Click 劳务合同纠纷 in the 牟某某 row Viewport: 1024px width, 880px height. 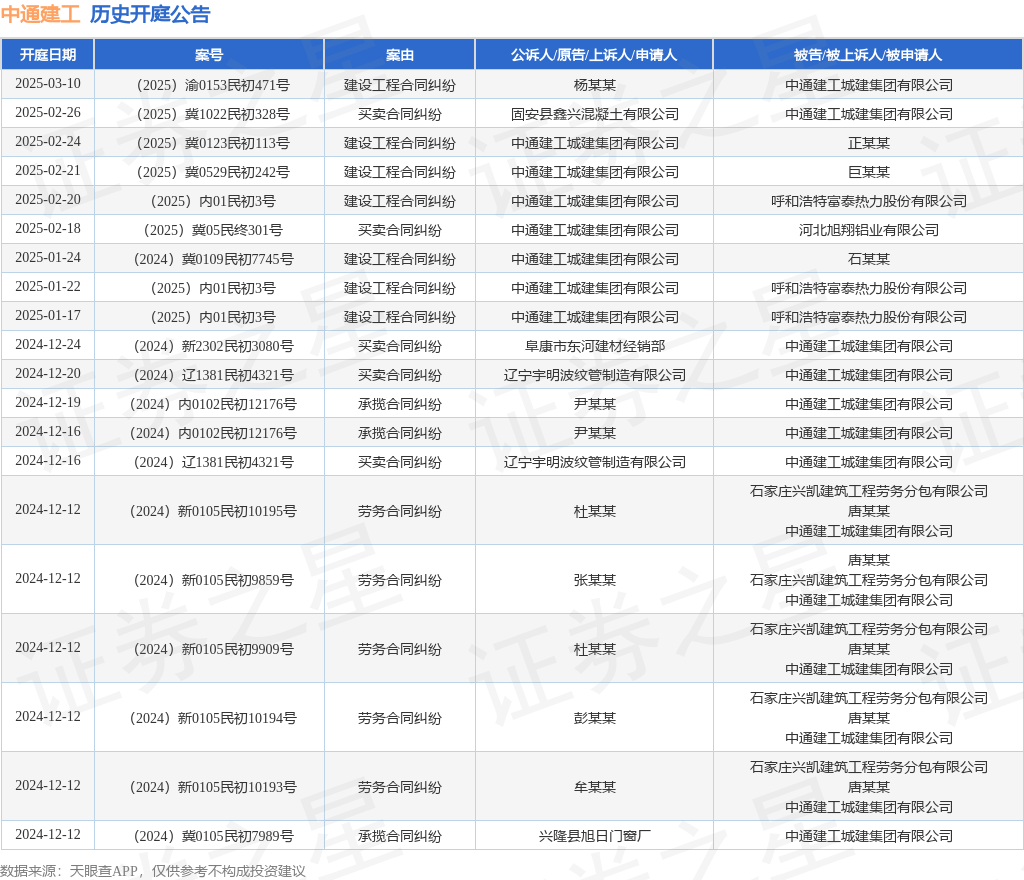tap(400, 787)
